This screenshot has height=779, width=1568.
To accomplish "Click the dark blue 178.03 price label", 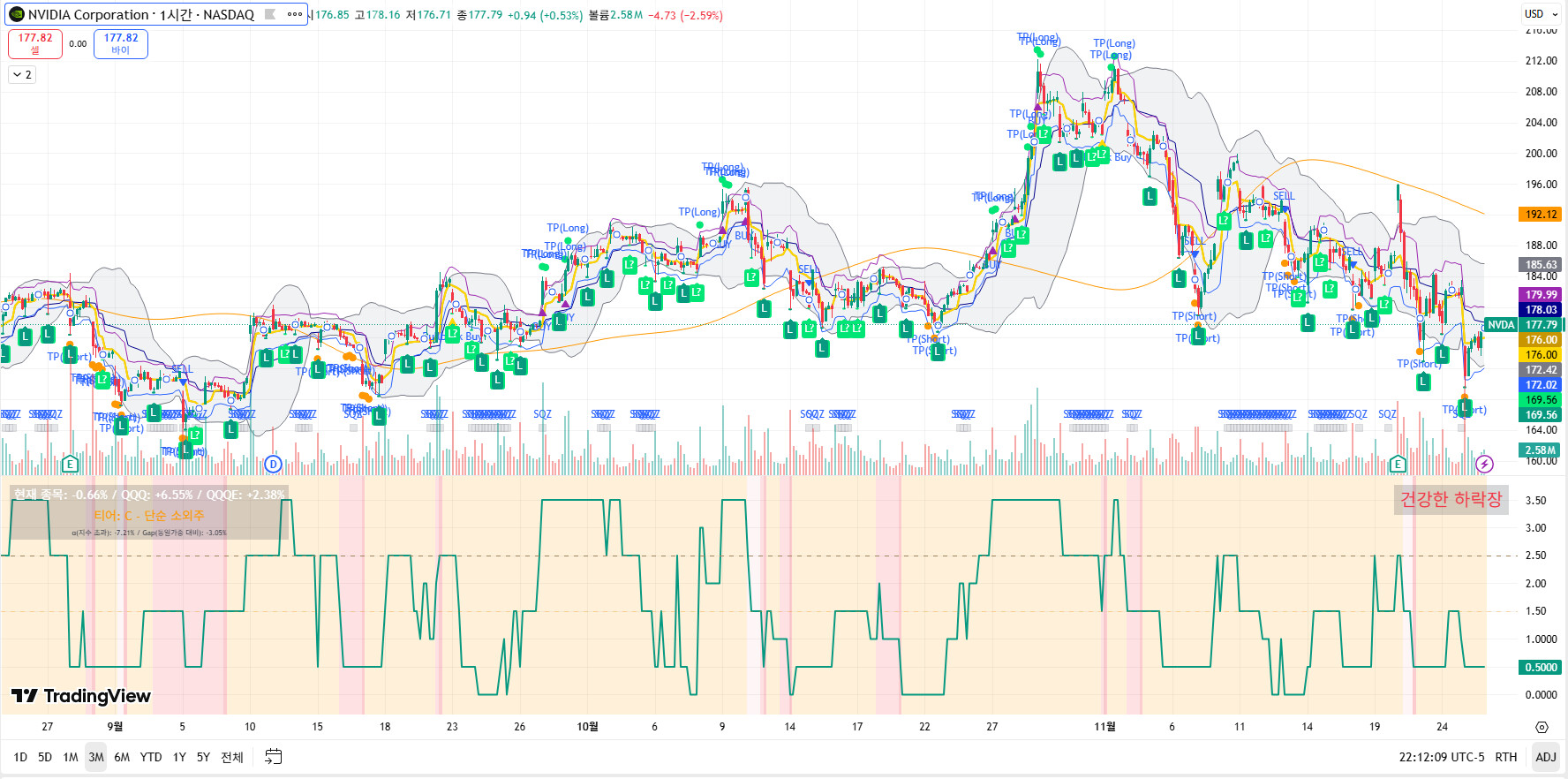I will tap(1541, 310).
